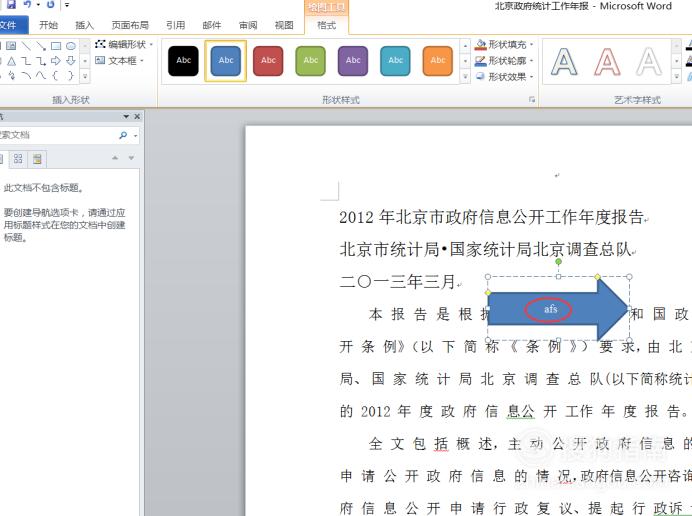This screenshot has width=692, height=516.
Task: Select the 格式 (Format) drawing tools tab
Action: click(x=327, y=25)
